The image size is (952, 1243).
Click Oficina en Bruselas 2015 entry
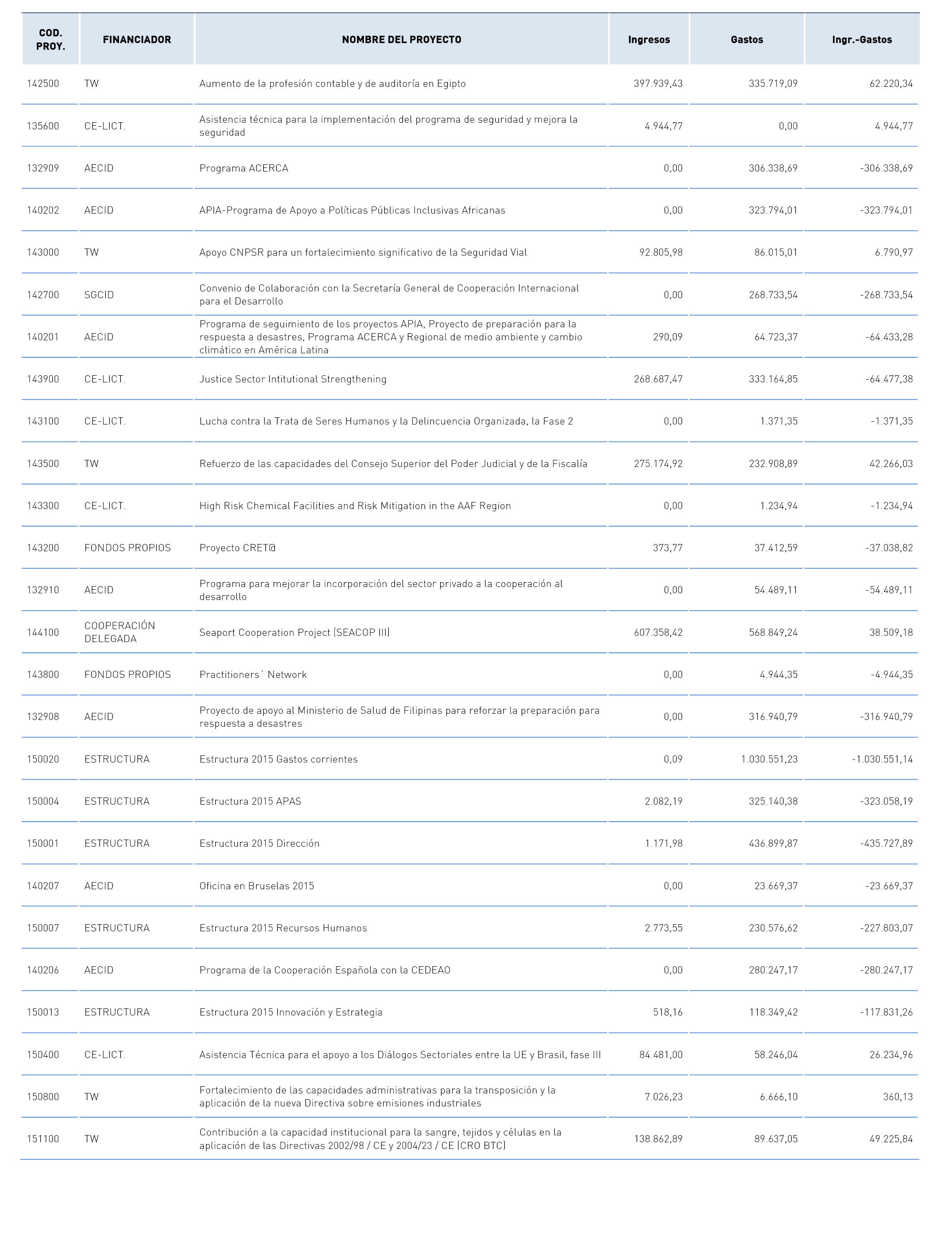[x=256, y=886]
